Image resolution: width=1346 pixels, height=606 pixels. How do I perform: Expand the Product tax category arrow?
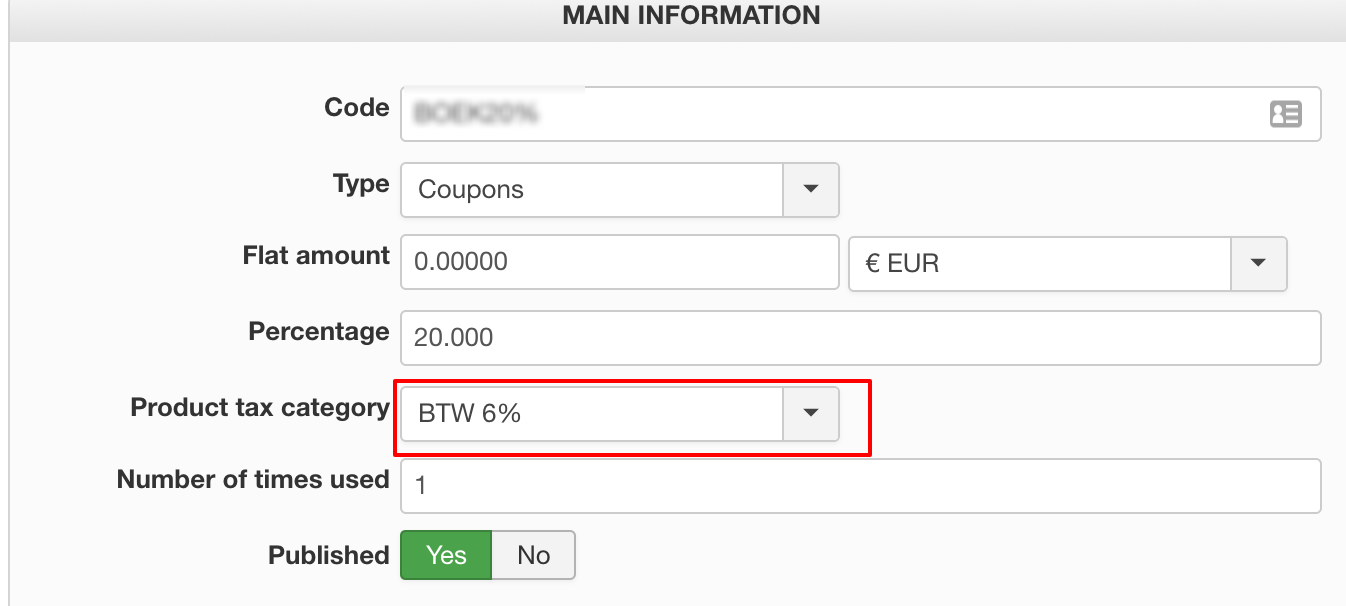(811, 413)
